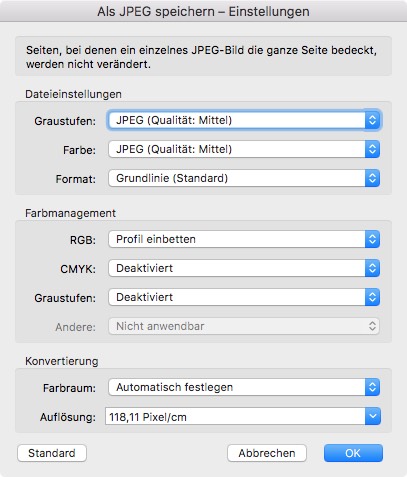Click the blue stepper arrows beside RGB
The height and width of the screenshot is (477, 407).
point(372,239)
